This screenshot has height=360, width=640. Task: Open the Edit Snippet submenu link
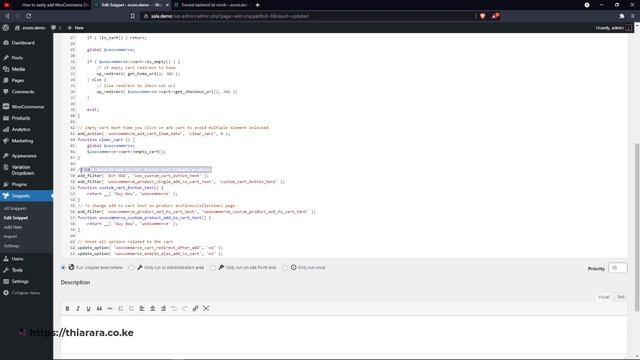[x=16, y=218]
